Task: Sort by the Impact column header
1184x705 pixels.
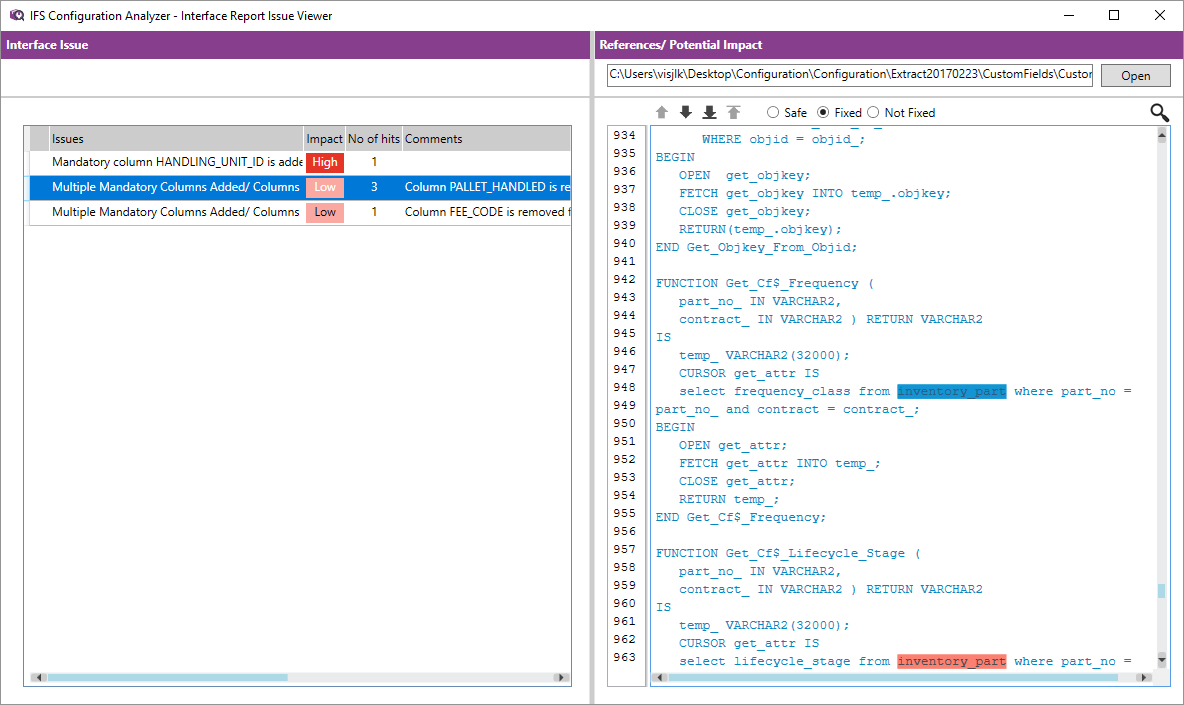Action: (x=324, y=139)
